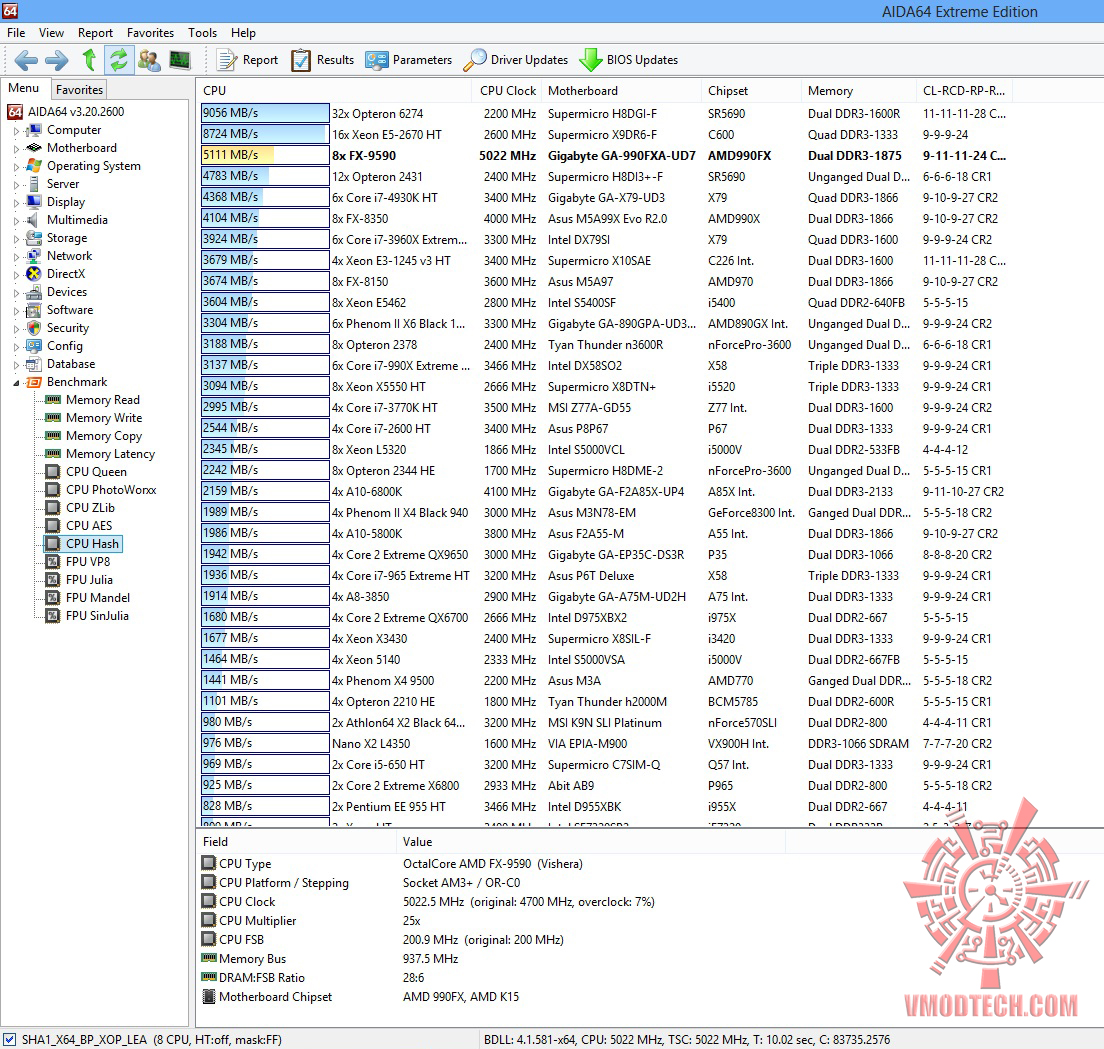Open benchmark Results

coord(322,60)
